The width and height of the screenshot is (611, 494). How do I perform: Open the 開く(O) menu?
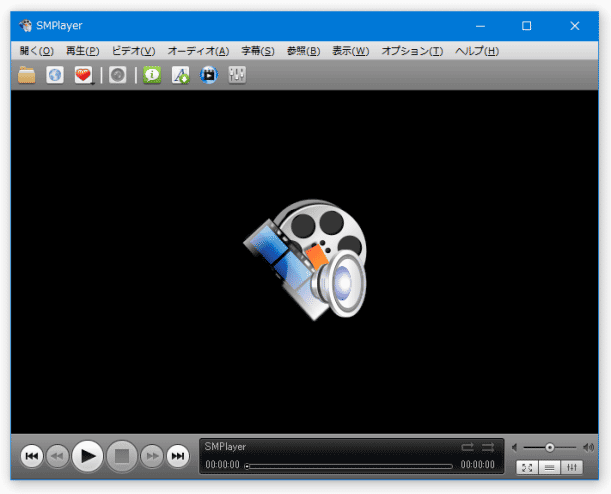[x=37, y=51]
